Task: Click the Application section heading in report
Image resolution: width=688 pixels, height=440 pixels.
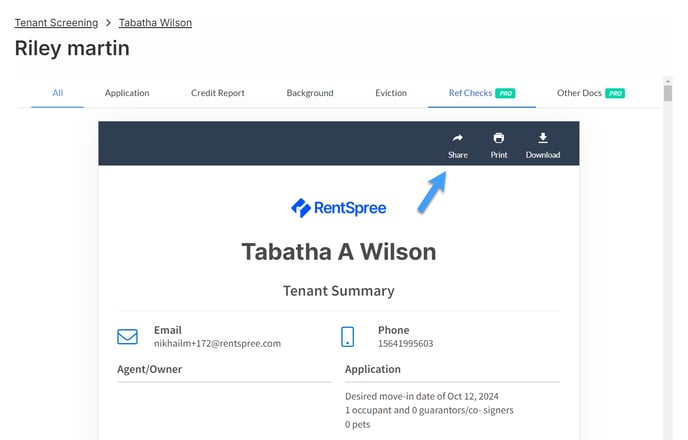Action: pos(373,369)
